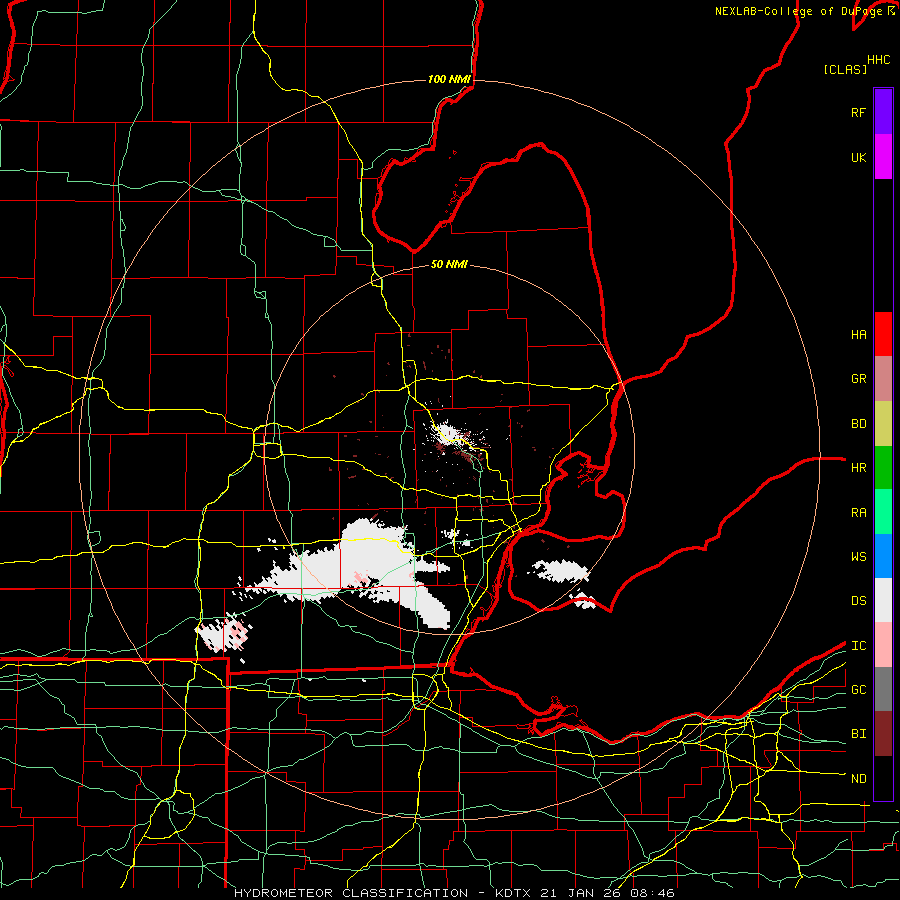Click the HHC product label
This screenshot has width=900, height=900.
pyautogui.click(x=878, y=60)
